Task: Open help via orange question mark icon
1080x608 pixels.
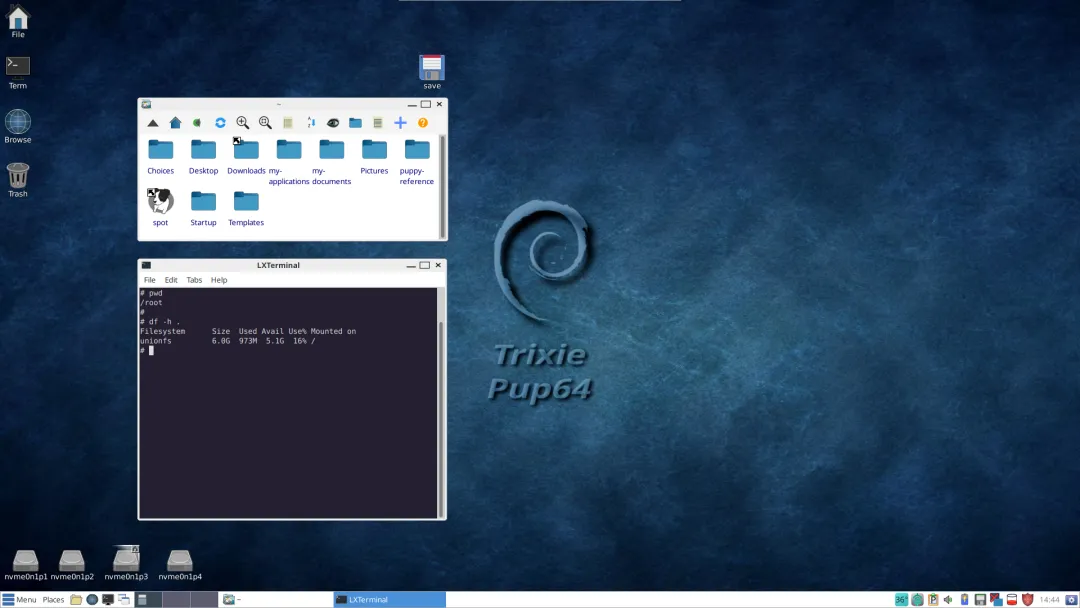Action: [423, 123]
